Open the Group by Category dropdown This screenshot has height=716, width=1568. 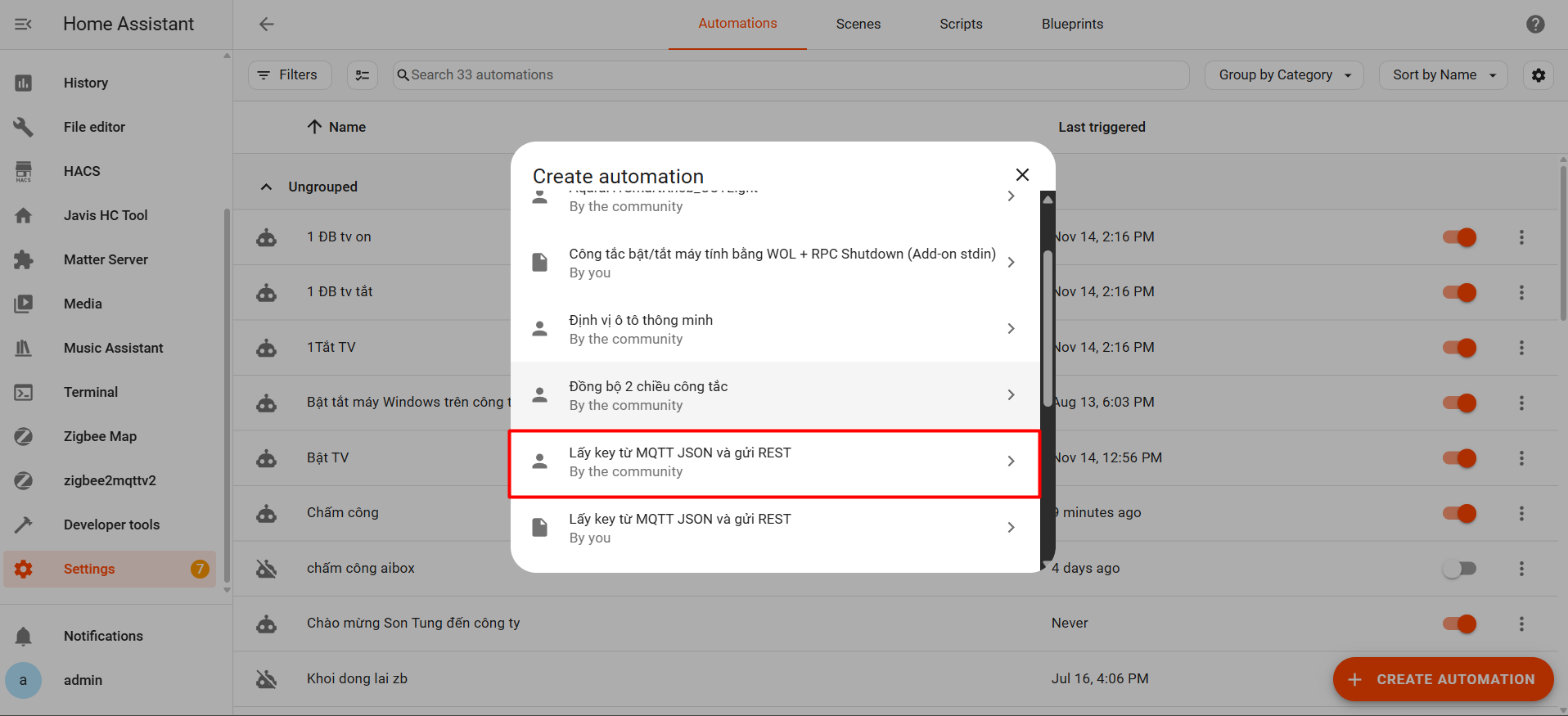1283,75
